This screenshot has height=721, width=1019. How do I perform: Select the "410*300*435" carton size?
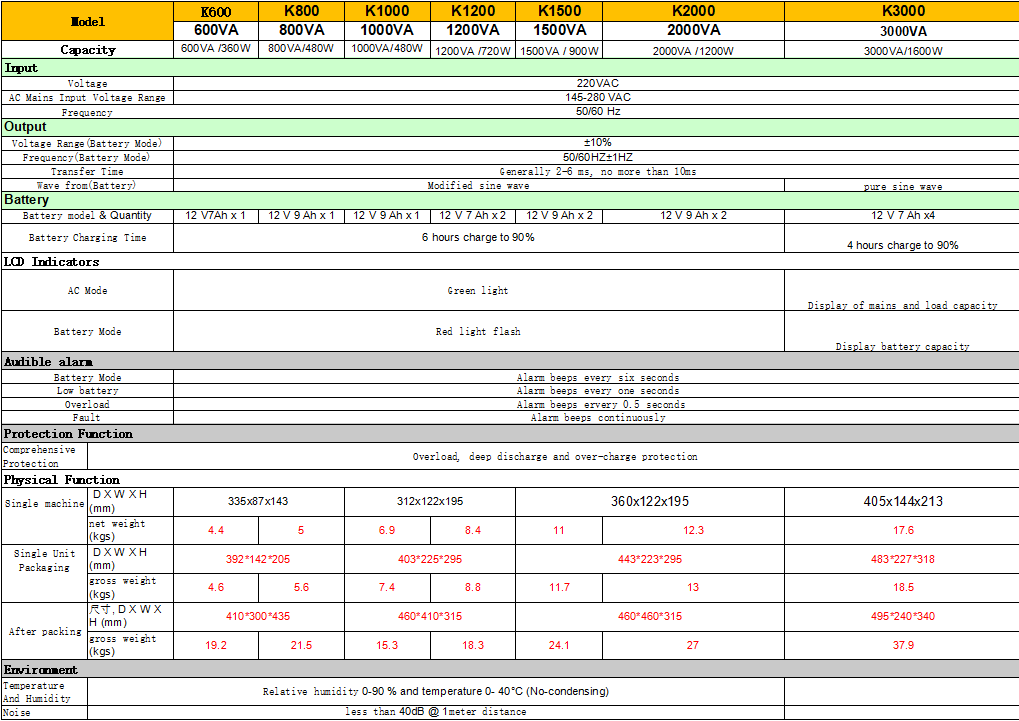pyautogui.click(x=258, y=616)
